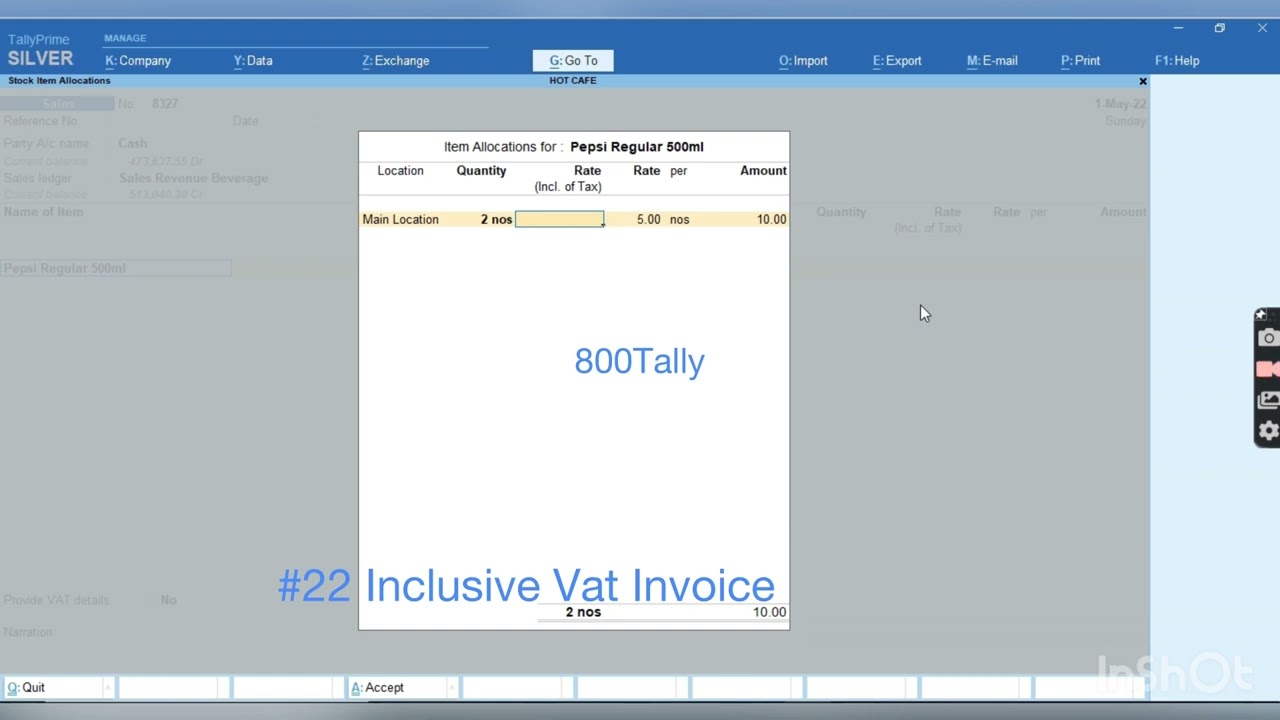Open the E: Export menu
Image resolution: width=1280 pixels, height=720 pixels.
tap(897, 61)
